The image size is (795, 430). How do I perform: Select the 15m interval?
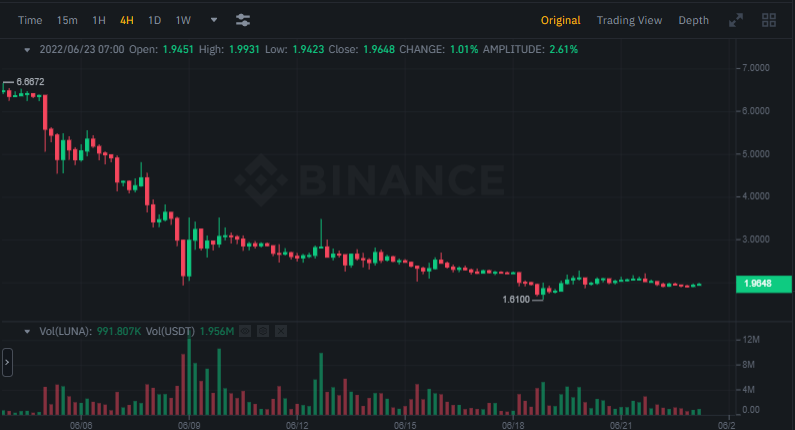(67, 20)
